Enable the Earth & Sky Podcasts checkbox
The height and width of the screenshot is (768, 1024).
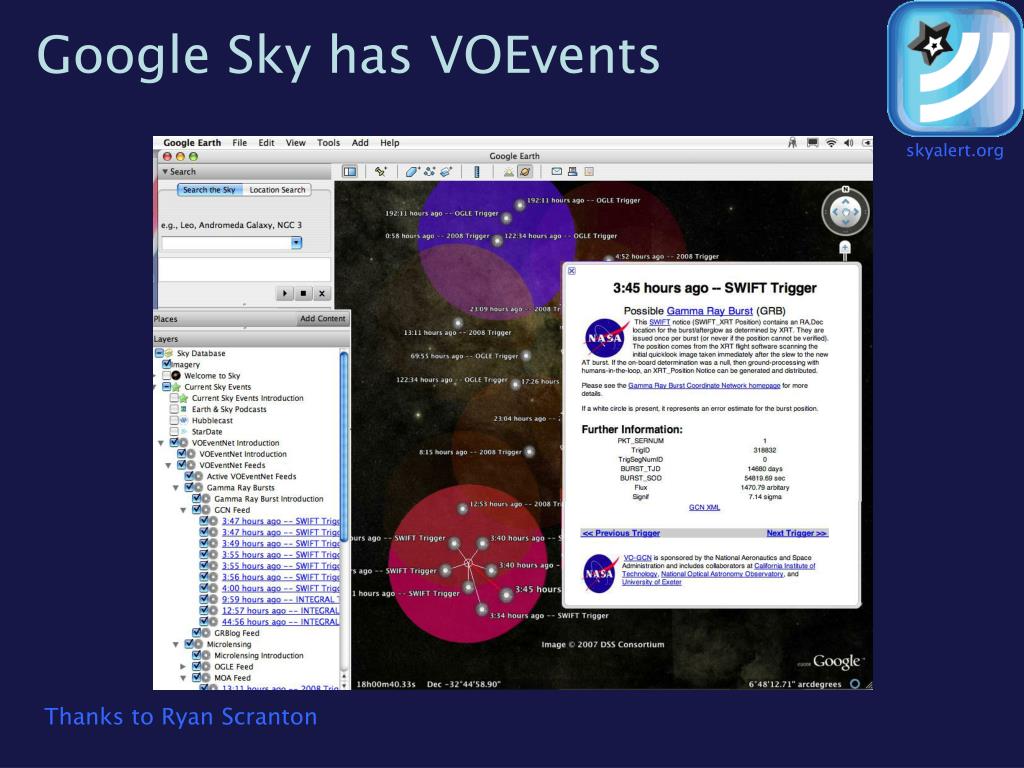pos(174,409)
